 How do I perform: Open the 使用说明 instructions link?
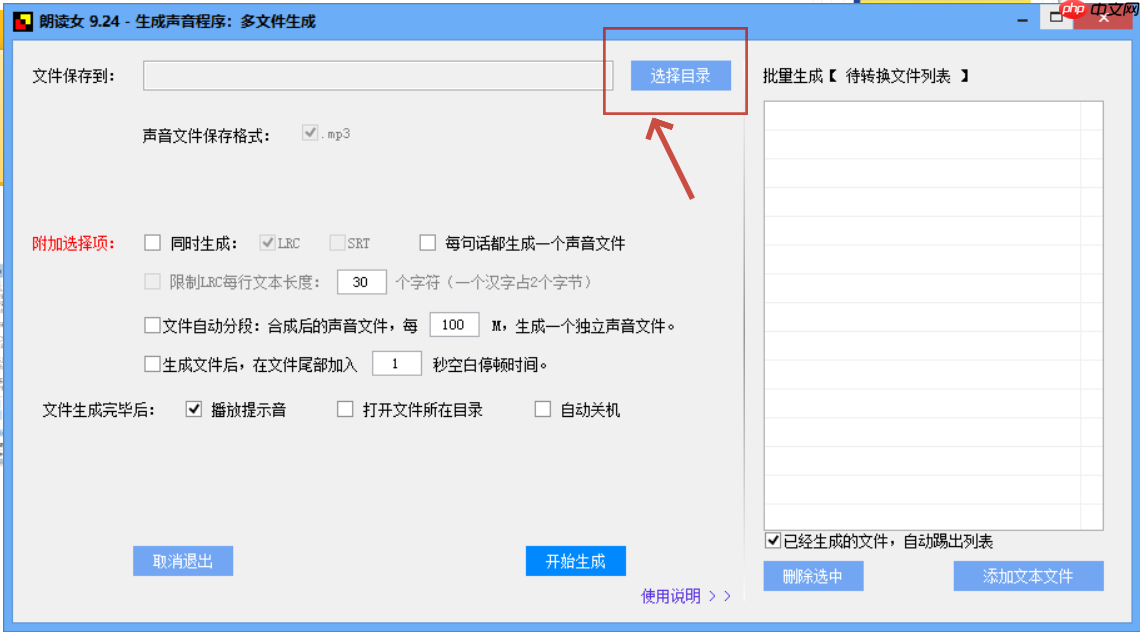[668, 594]
